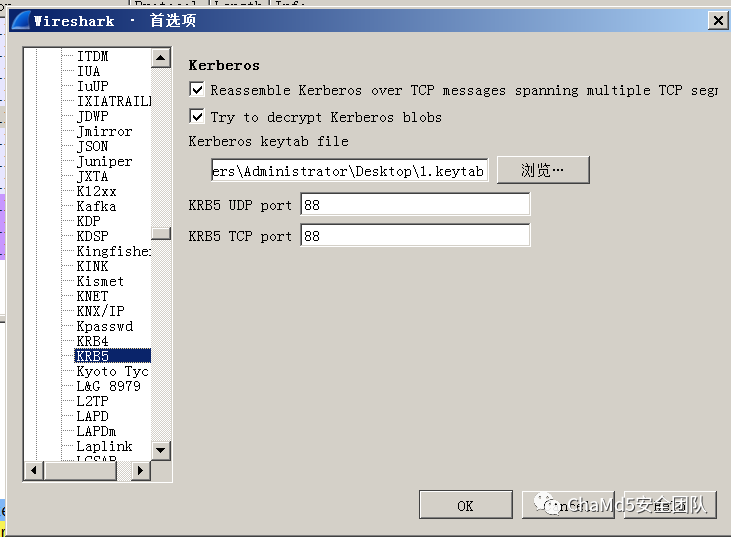Screen dimensions: 731x537
Task: Select KDP protocol entry
Action: coord(89,221)
